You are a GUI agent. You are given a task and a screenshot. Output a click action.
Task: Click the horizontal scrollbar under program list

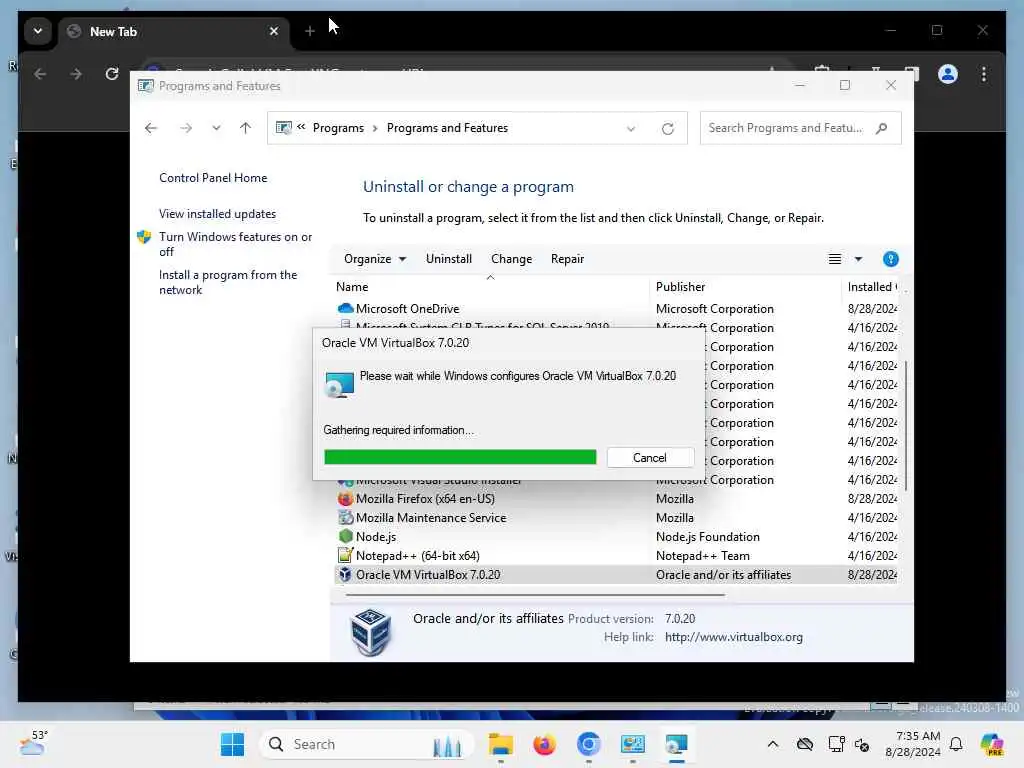click(535, 595)
